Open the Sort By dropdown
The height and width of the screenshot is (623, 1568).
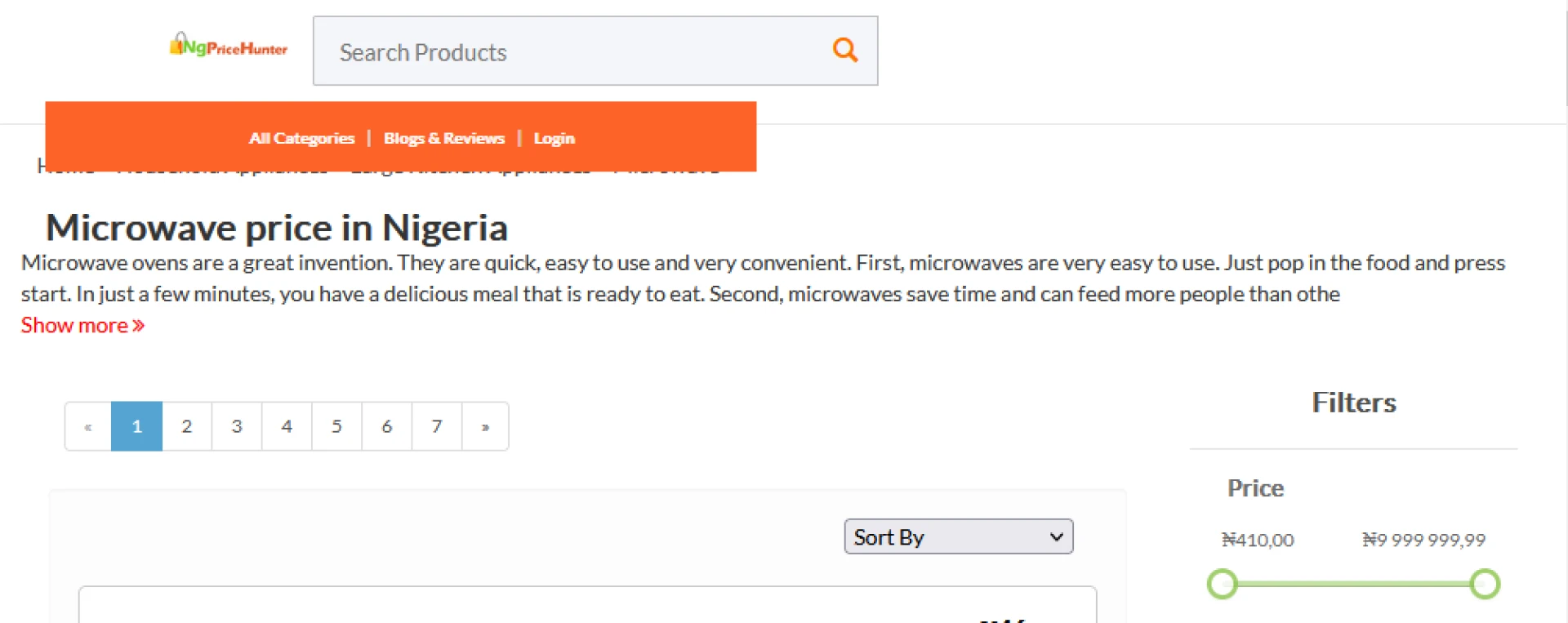coord(958,536)
